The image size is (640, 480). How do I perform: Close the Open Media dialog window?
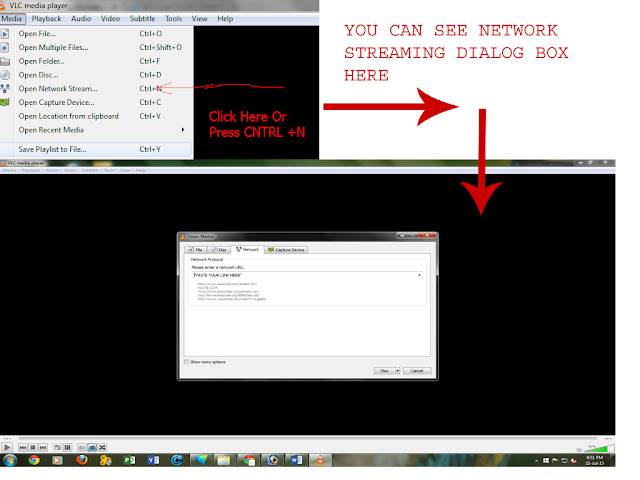tap(427, 236)
